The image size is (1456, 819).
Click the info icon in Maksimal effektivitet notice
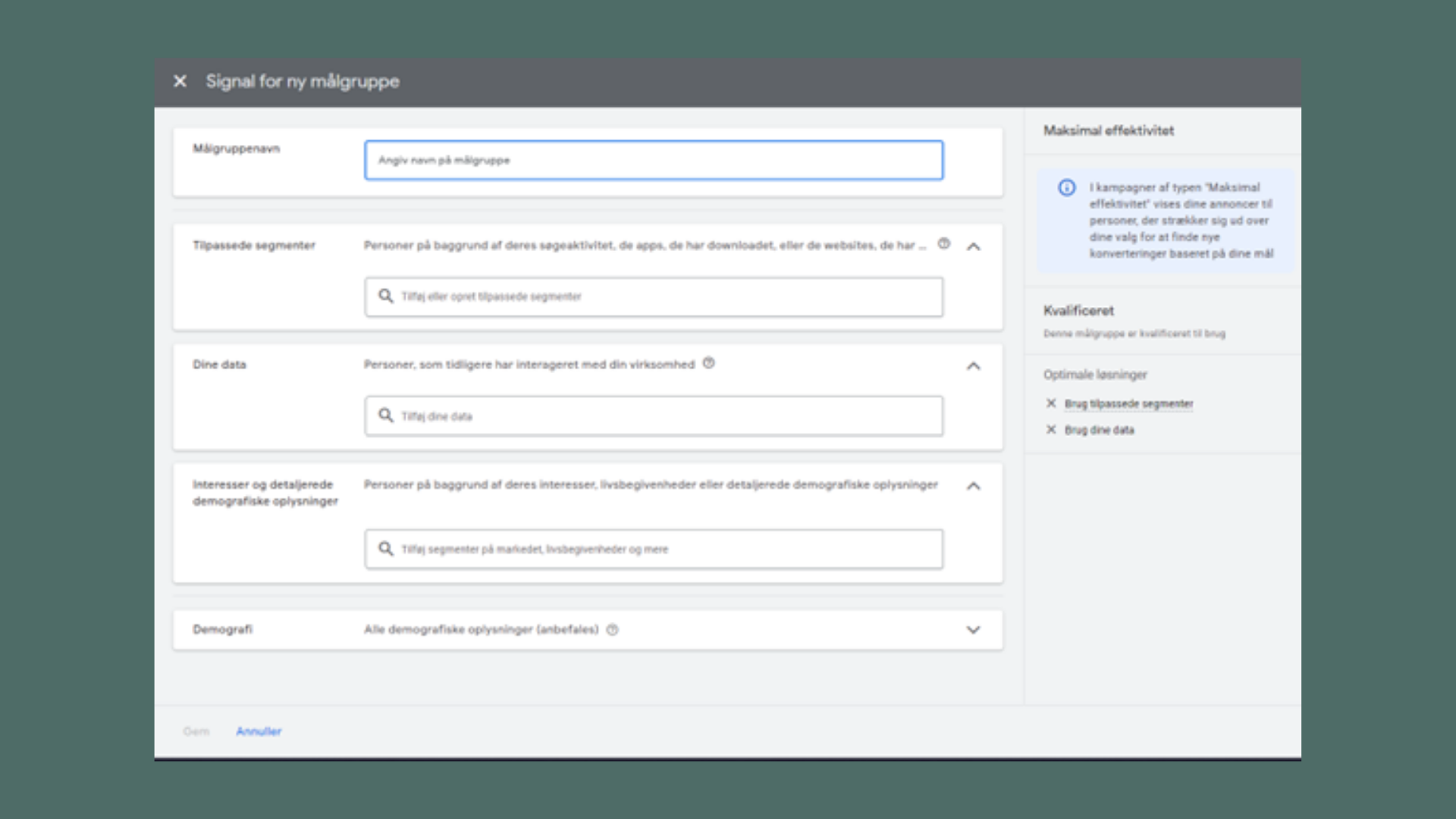pyautogui.click(x=1067, y=188)
